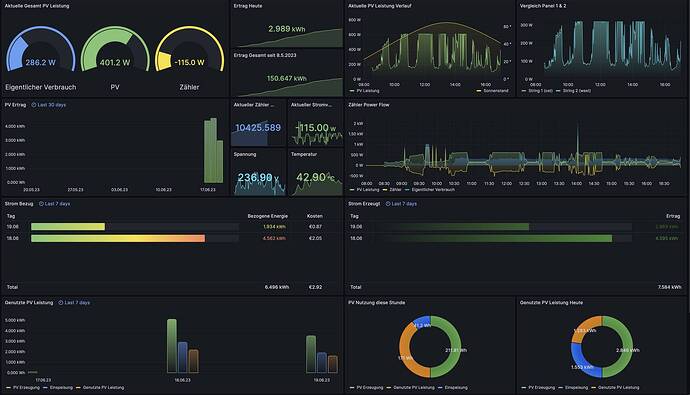Click PV Erzeugung color swatch in Genutzte PV Leistung Heute legend
This screenshot has height=395, width=690.
click(x=524, y=388)
